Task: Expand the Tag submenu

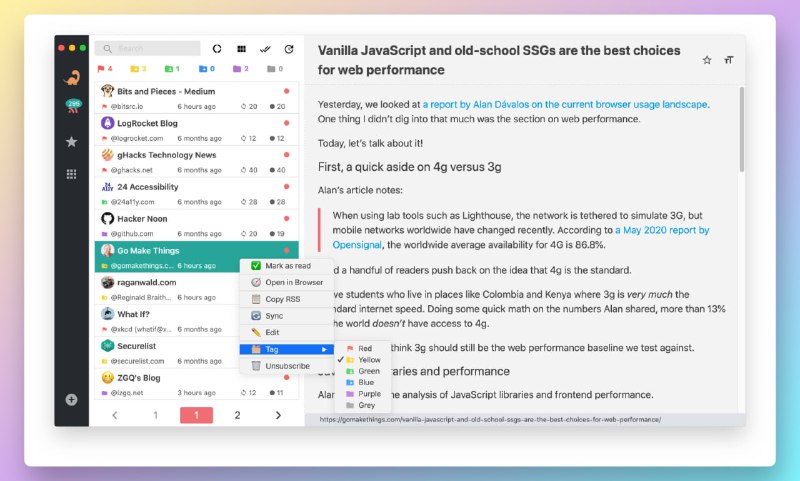Action: pos(287,349)
